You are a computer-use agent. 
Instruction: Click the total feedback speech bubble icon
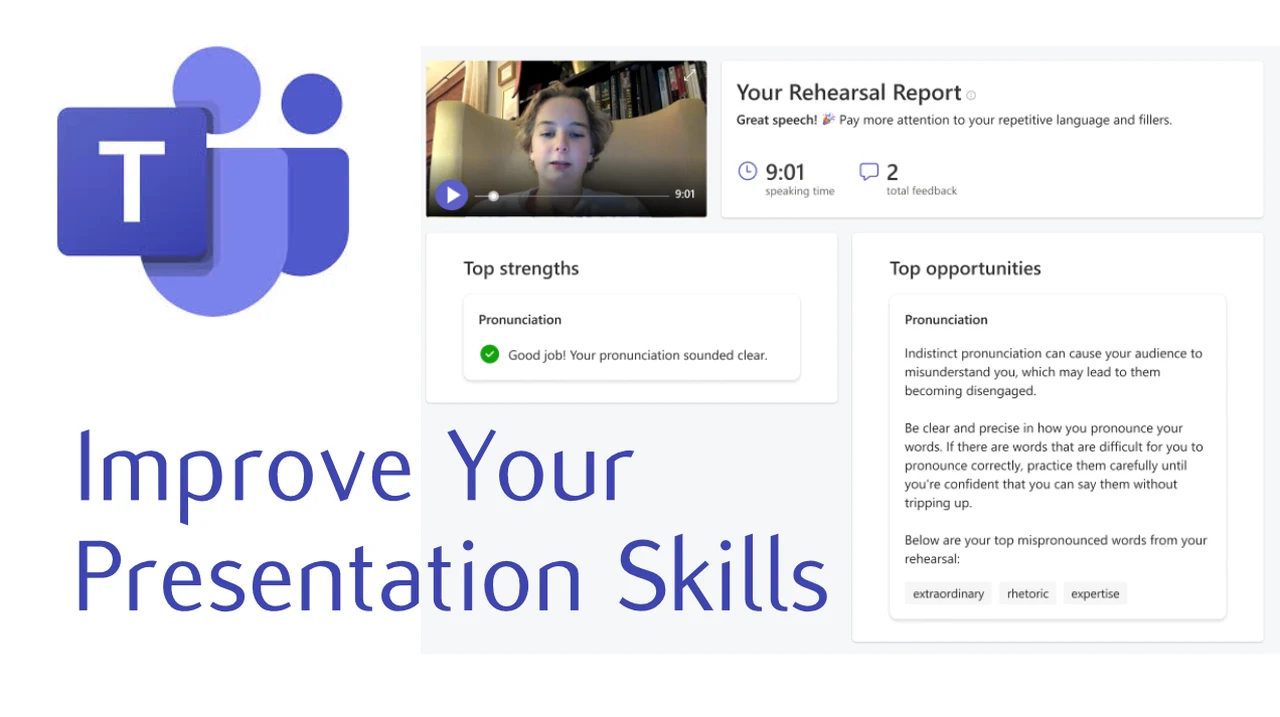(869, 172)
